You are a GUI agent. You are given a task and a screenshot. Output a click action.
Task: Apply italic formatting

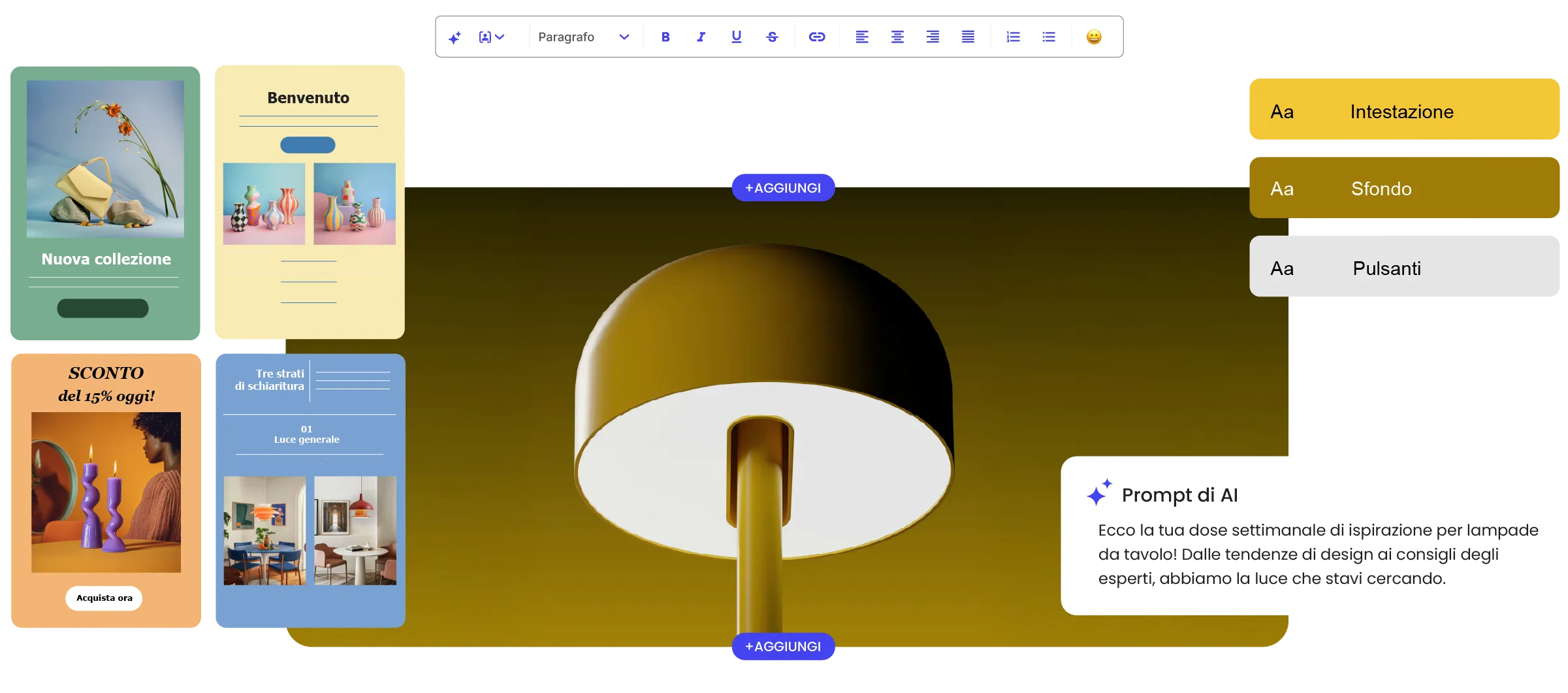pos(700,37)
